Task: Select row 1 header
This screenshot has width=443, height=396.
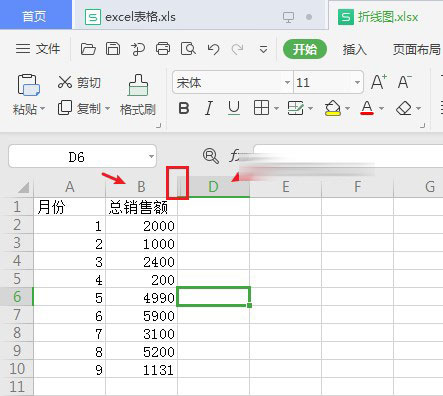Action: 17,207
